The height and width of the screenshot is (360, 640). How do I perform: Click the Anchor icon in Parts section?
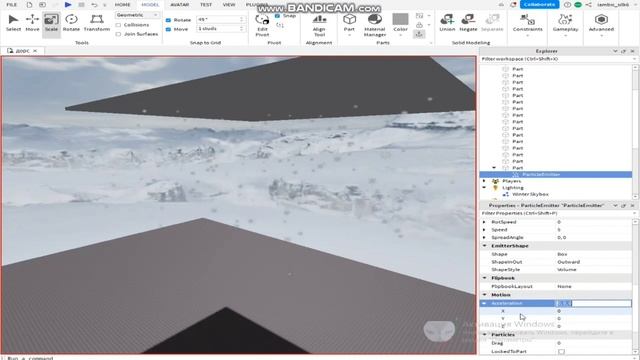point(419,34)
